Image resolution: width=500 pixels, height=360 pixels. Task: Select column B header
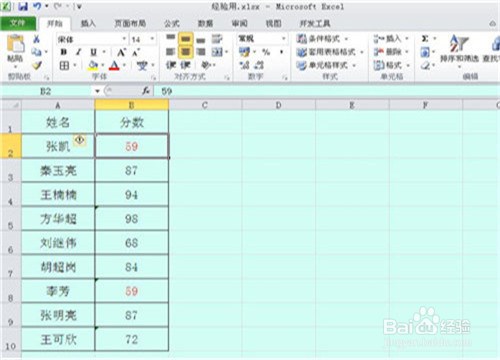[x=132, y=105]
